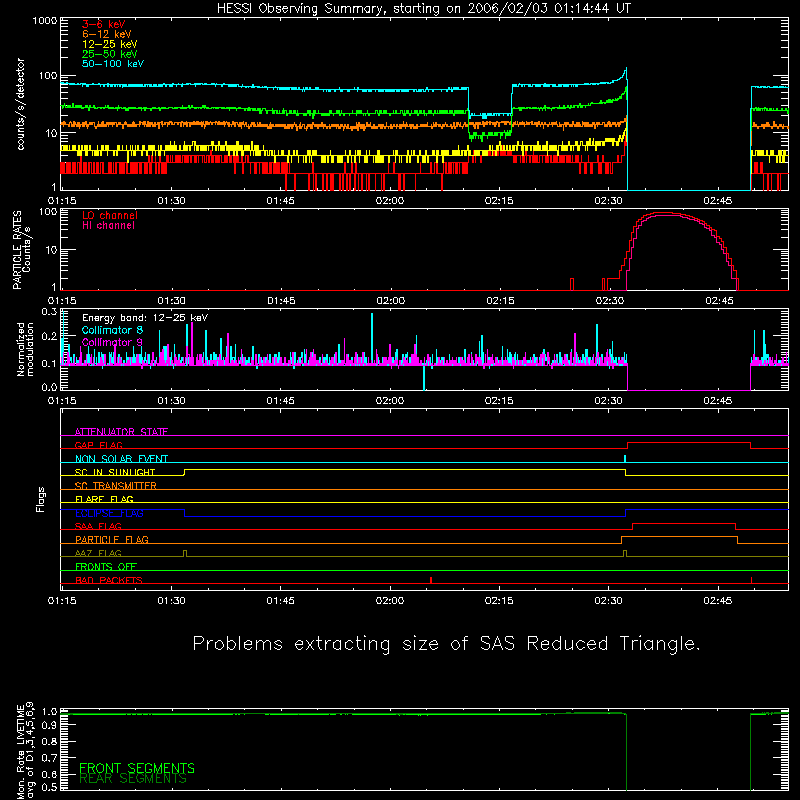Click the 'Energy band: 12-25 keV' label
Image resolution: width=800 pixels, height=800 pixels.
tap(145, 318)
